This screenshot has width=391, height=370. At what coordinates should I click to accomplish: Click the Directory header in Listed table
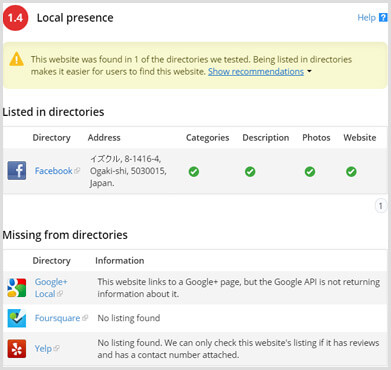51,138
